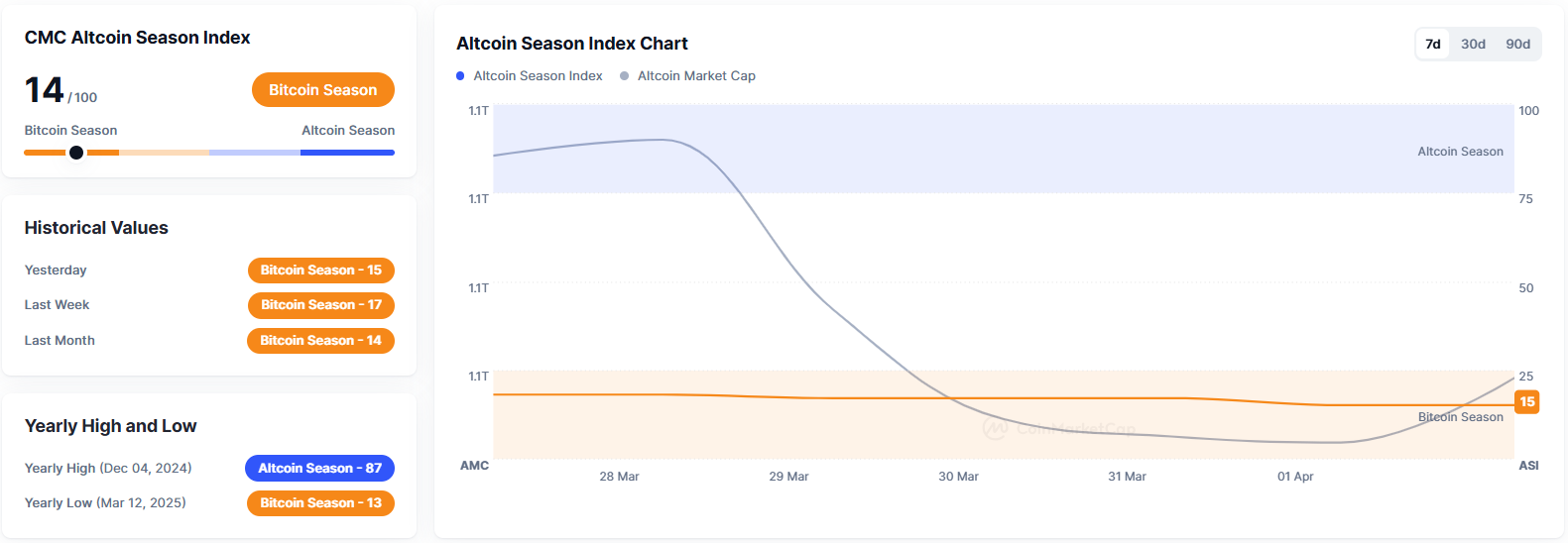
Task: Switch chart range to 90d
Action: pyautogui.click(x=1517, y=44)
